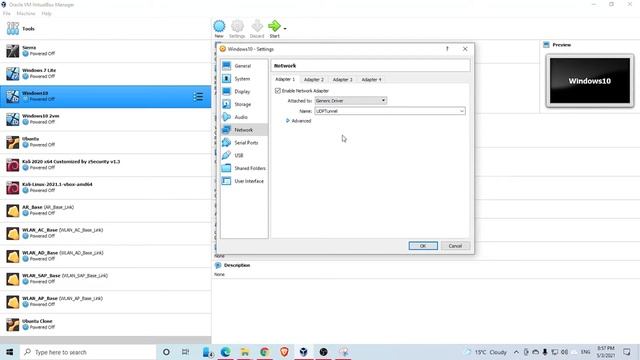Select Kali 2020 x64 Customized machine icon
This screenshot has width=640, height=360.
(13, 165)
